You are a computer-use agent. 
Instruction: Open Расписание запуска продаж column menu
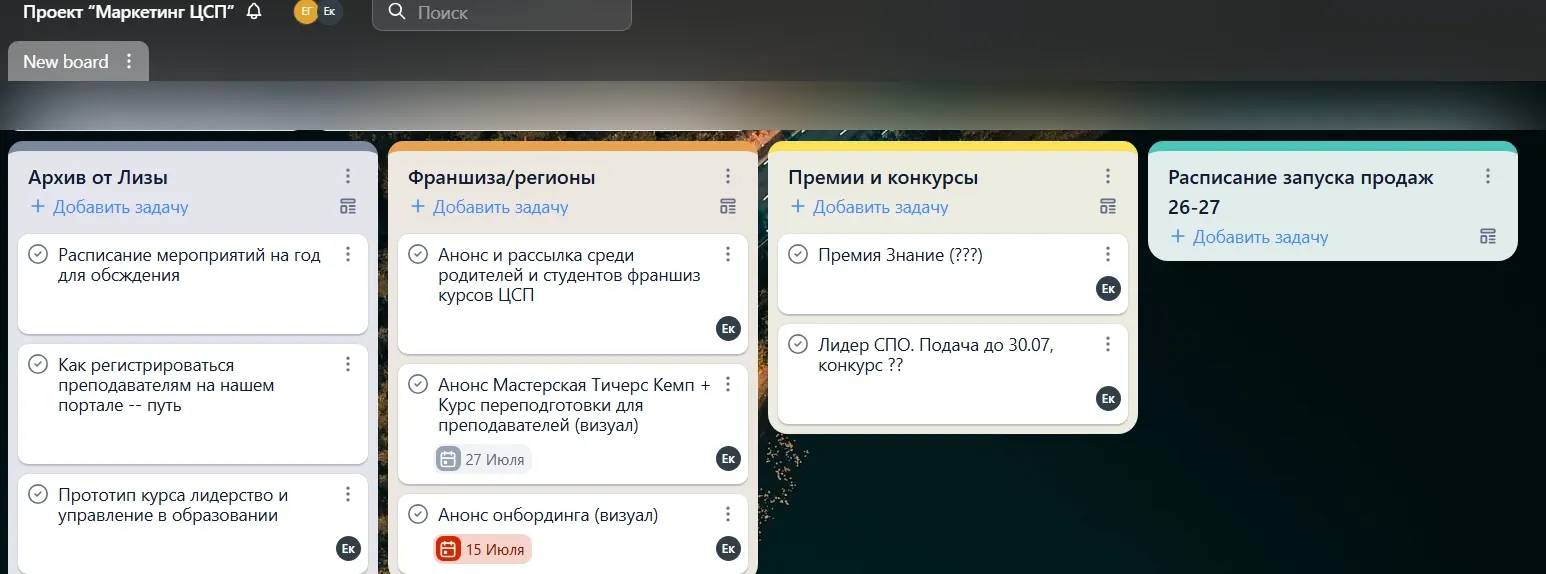[1488, 176]
